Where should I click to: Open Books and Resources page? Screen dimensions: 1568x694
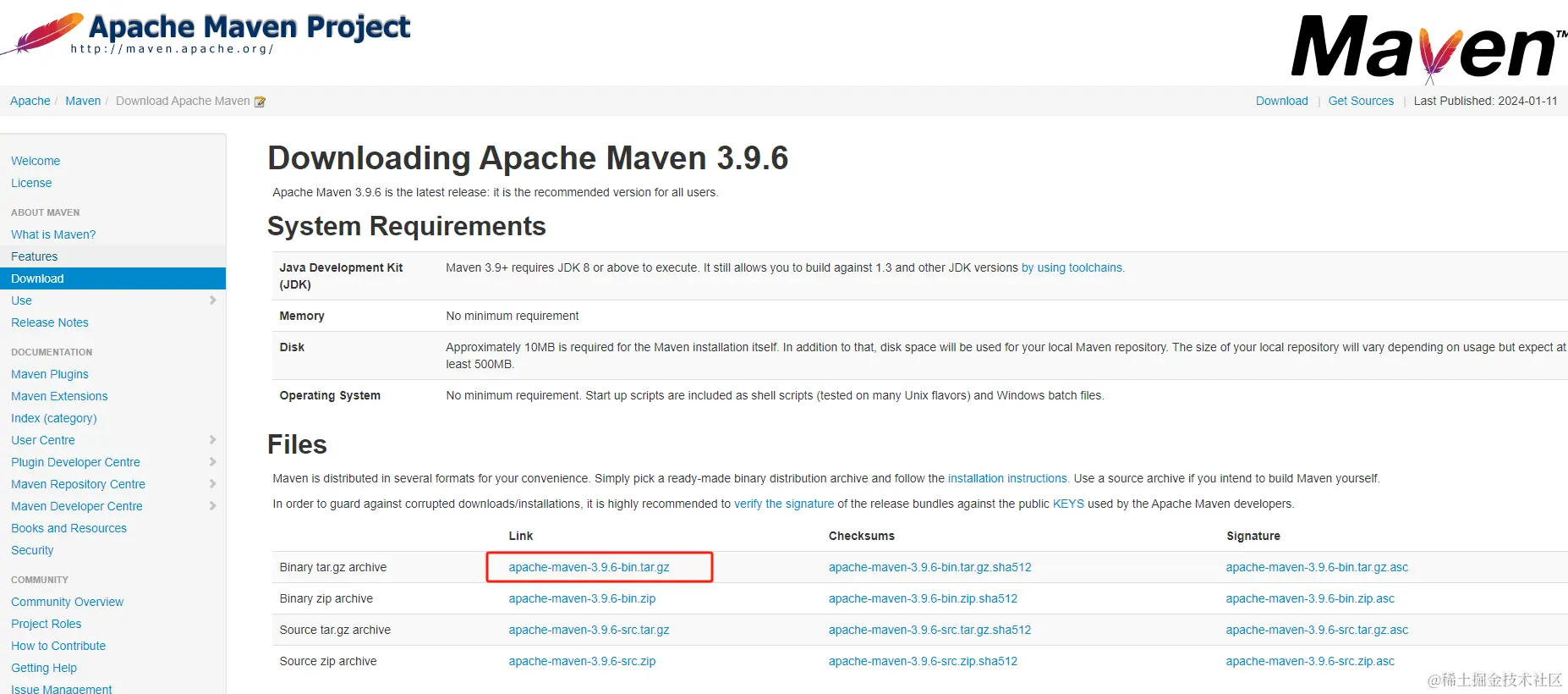69,528
